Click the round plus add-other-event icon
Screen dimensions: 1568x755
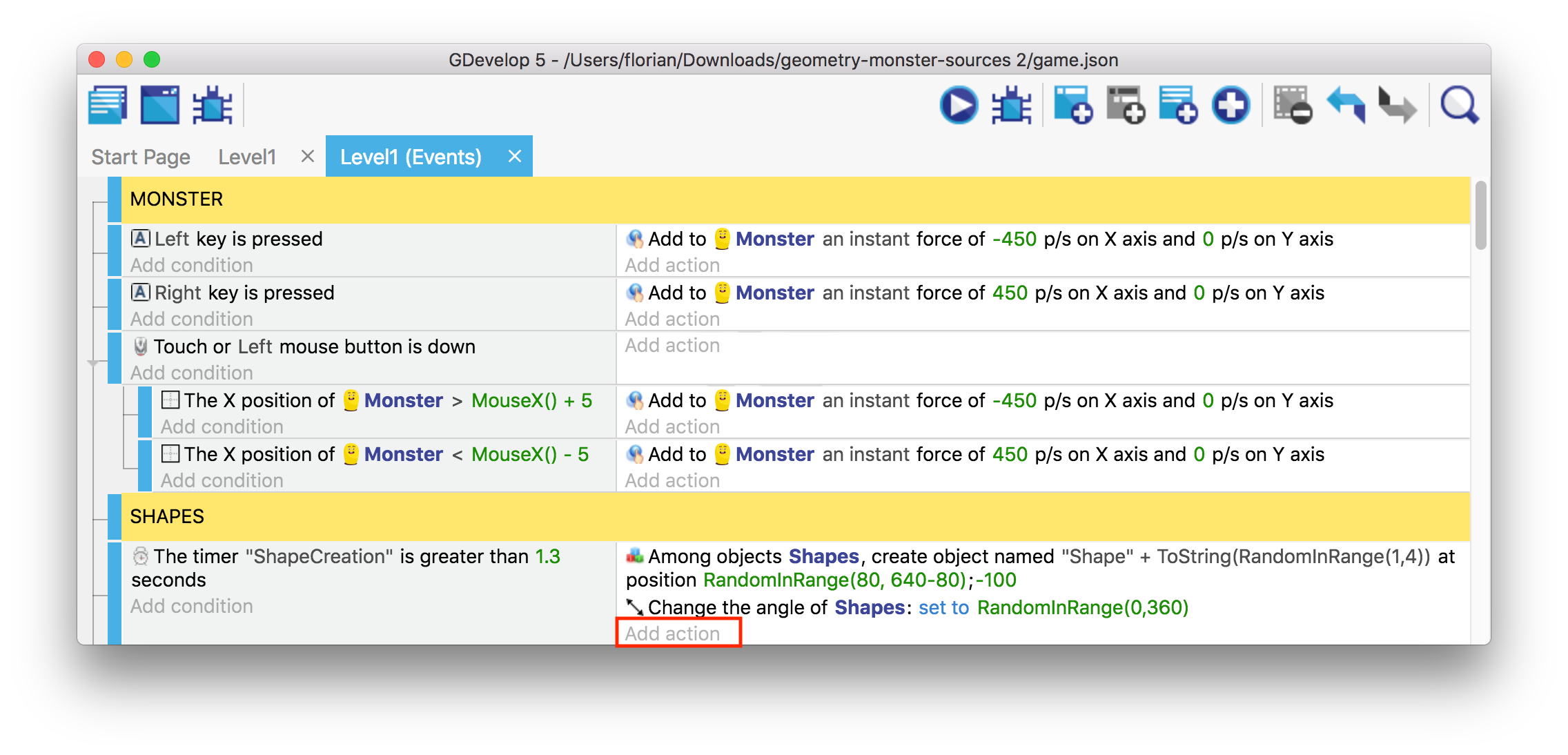tap(1231, 106)
